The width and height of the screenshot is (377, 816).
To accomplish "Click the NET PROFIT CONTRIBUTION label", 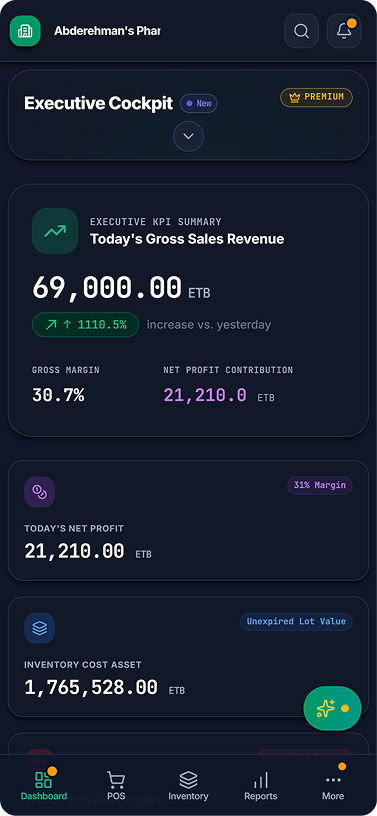I will click(228, 370).
